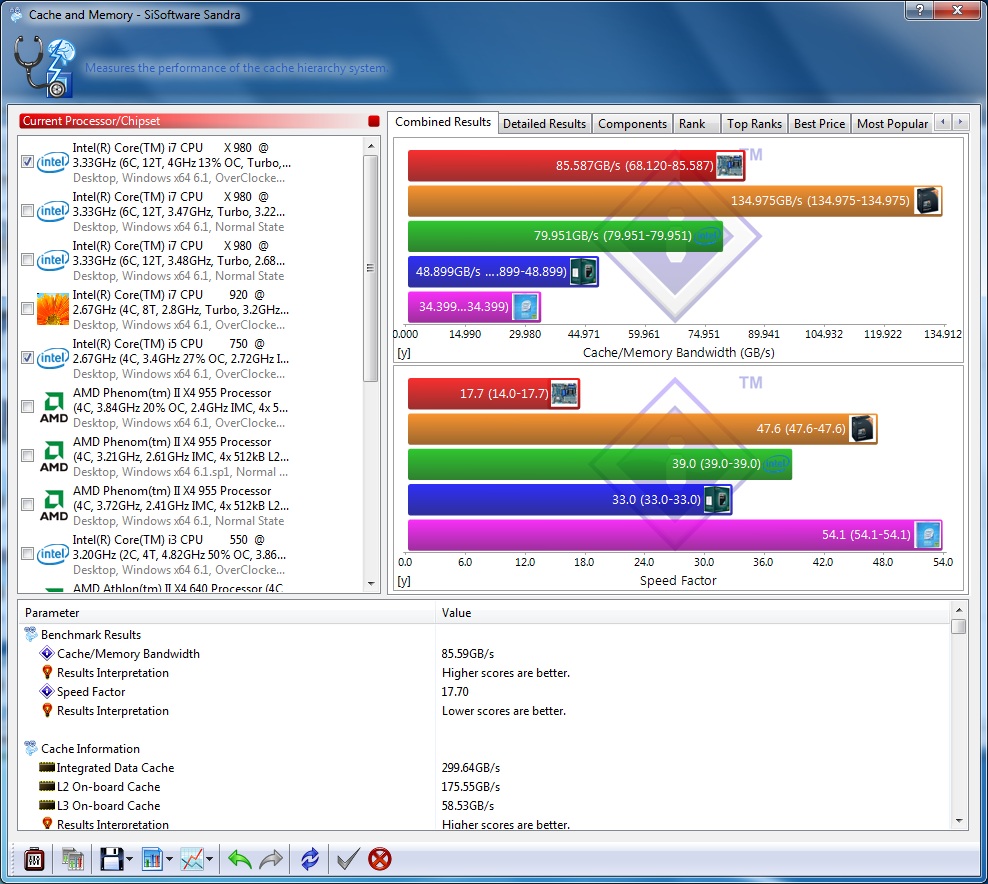
Task: Click the boxed CPU icon on blue 48.899GB/s bar
Action: [583, 272]
